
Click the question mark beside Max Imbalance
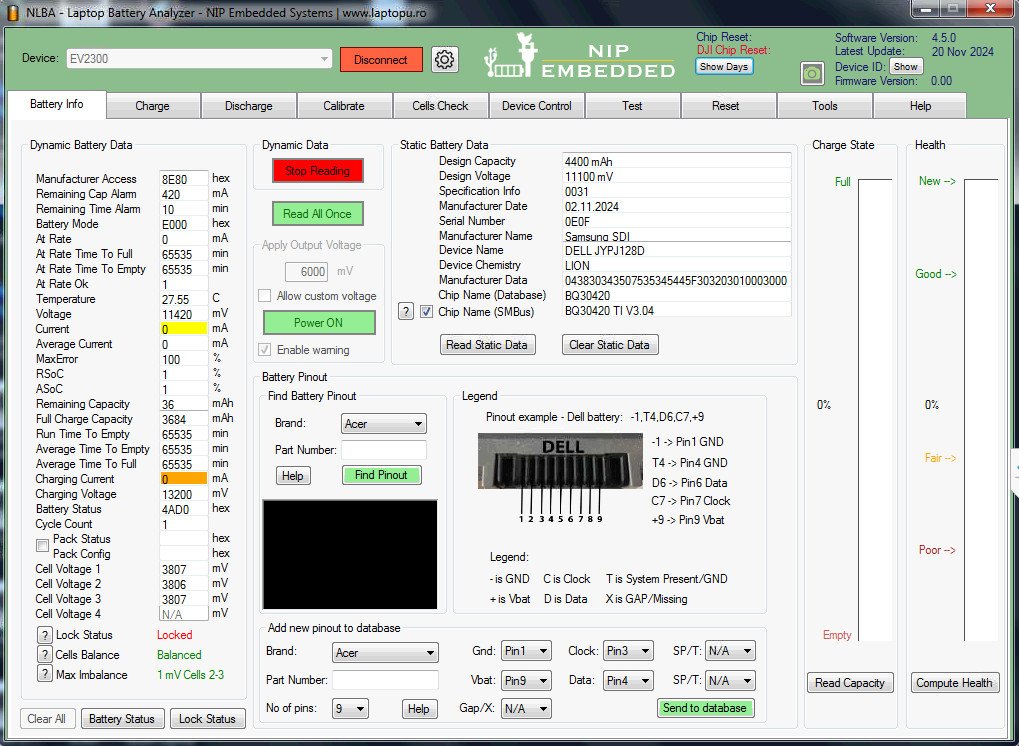coord(44,674)
